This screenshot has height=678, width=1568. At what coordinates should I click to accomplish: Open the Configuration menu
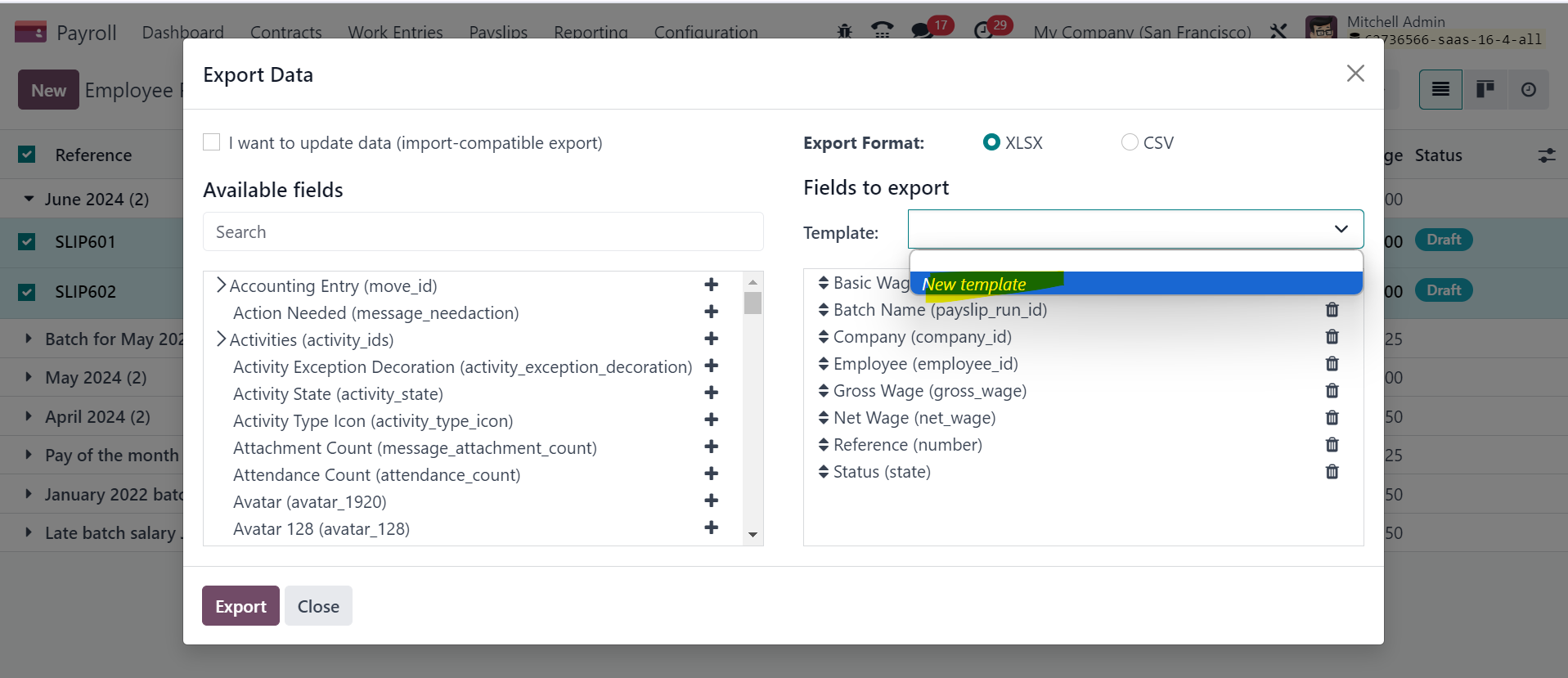click(706, 32)
